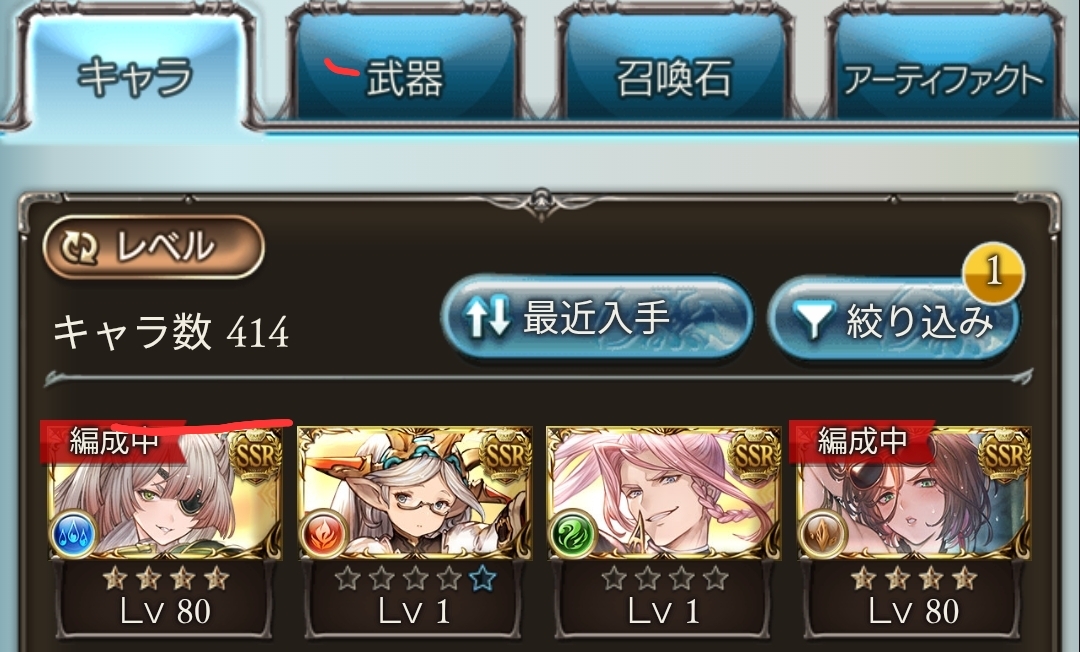Click the blue star on second character

[x=482, y=578]
